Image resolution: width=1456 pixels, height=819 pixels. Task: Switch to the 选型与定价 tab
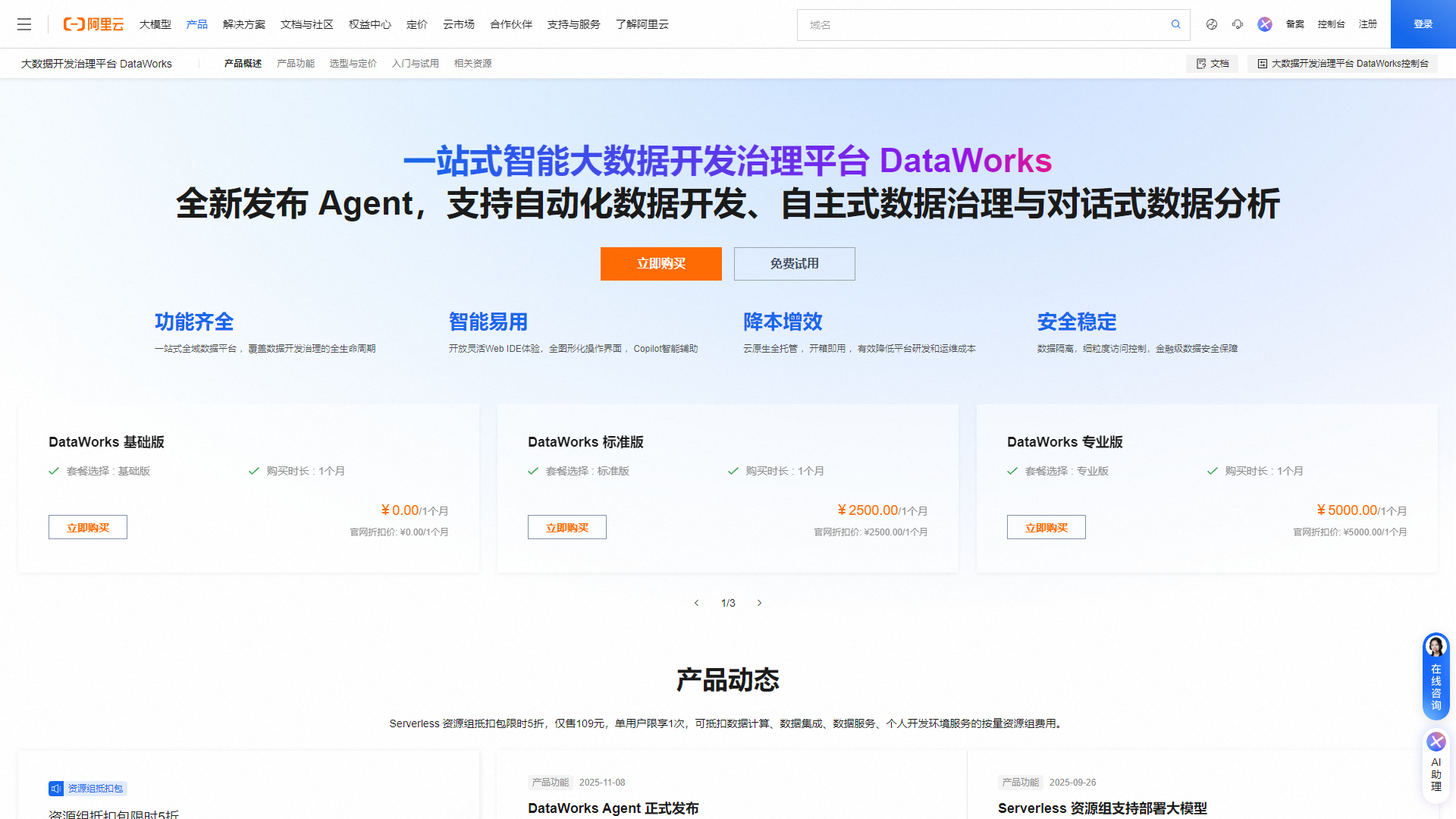(353, 64)
